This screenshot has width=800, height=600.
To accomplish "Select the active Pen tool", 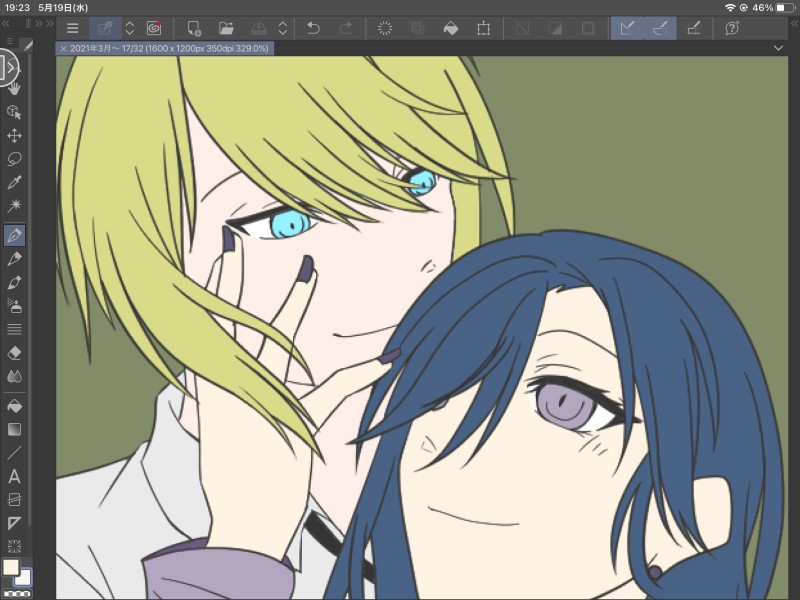I will [x=14, y=235].
